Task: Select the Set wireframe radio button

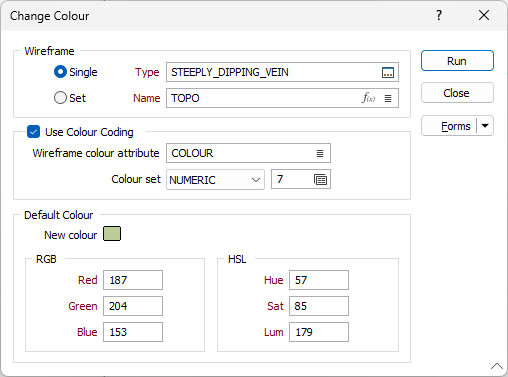Action: 60,98
